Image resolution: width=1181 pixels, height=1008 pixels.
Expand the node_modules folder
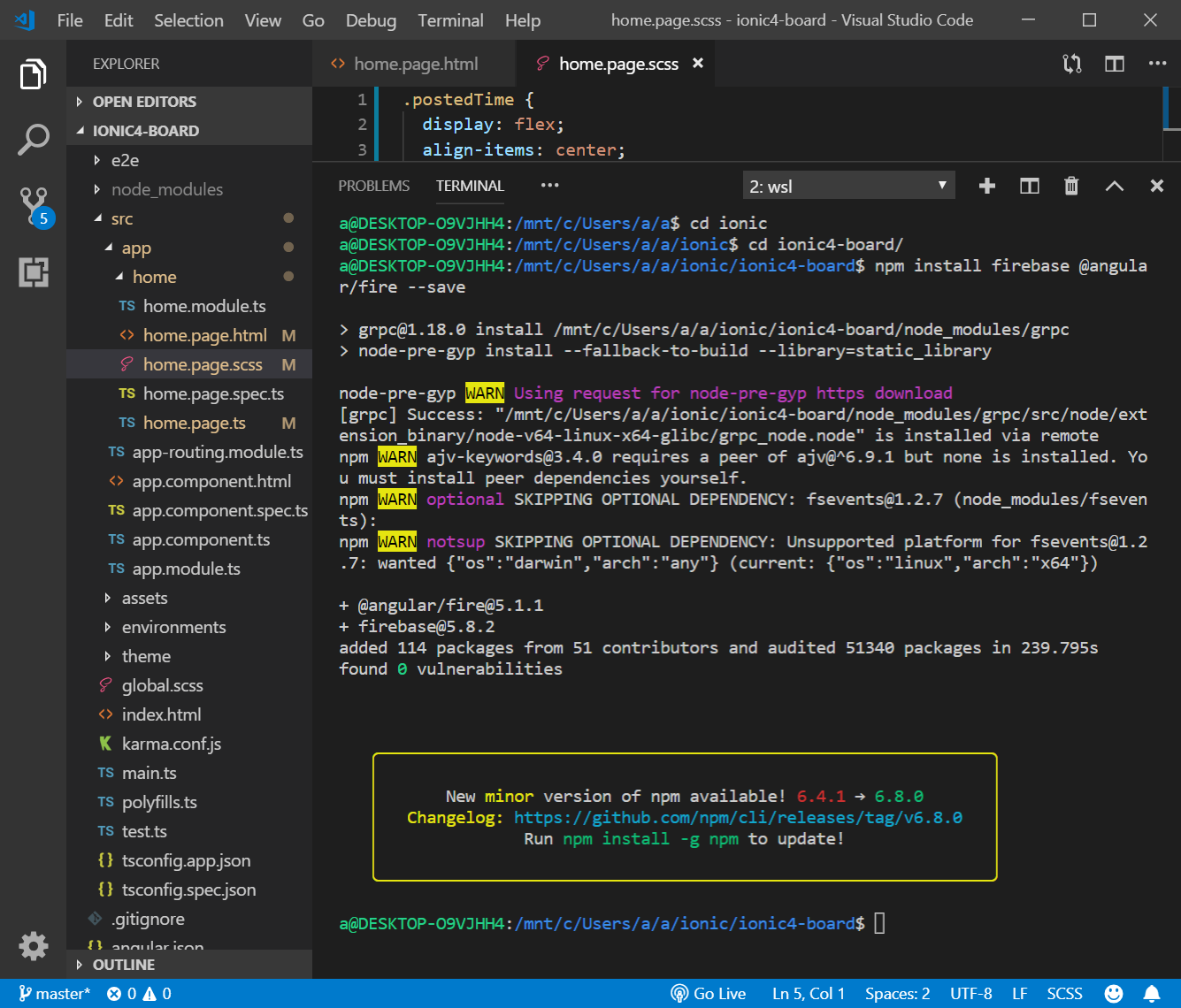click(166, 189)
